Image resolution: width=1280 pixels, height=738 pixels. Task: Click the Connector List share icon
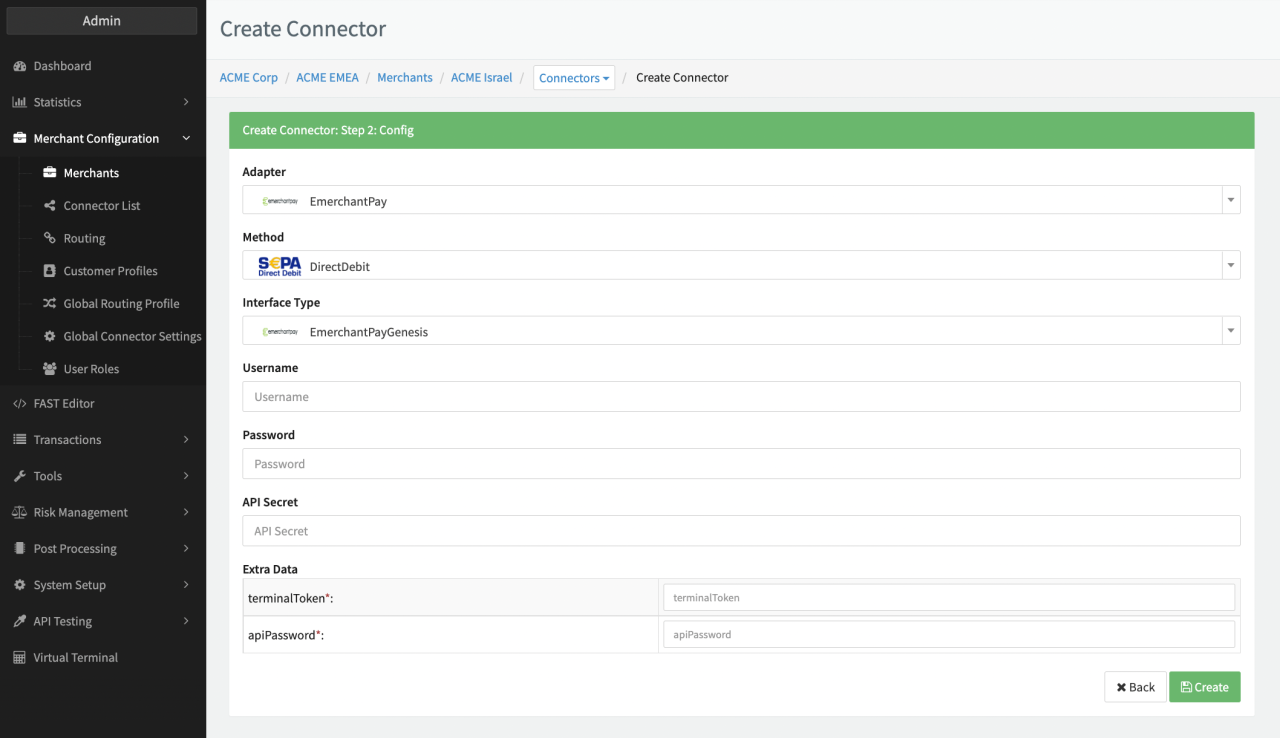coord(50,206)
